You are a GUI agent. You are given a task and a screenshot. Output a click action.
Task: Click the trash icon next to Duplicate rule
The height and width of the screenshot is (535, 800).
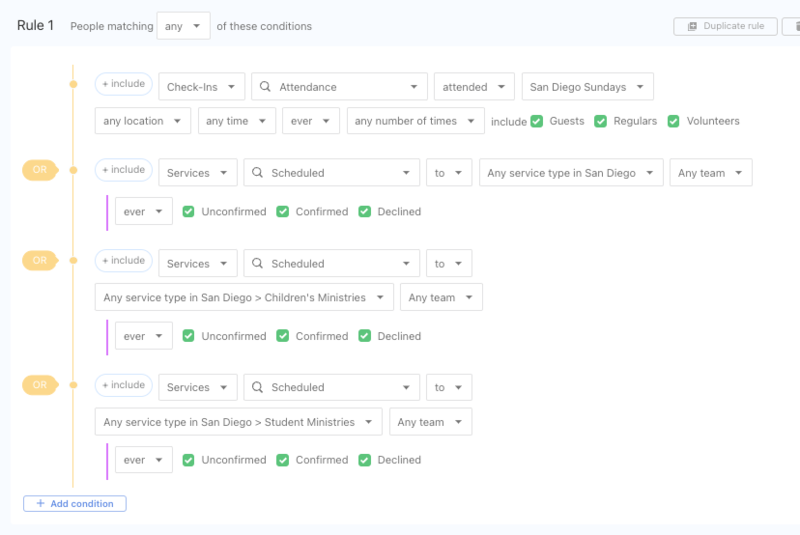pos(792,26)
